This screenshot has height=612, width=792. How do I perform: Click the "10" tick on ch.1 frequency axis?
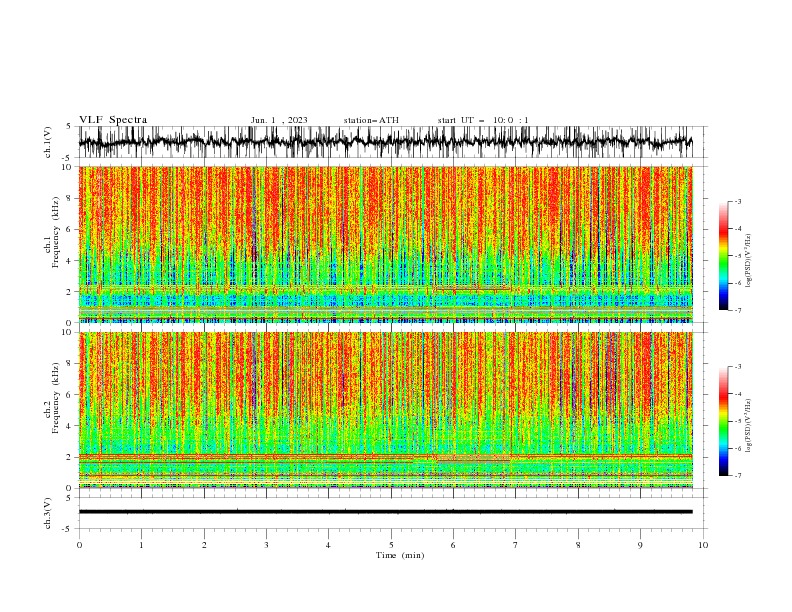(x=68, y=167)
